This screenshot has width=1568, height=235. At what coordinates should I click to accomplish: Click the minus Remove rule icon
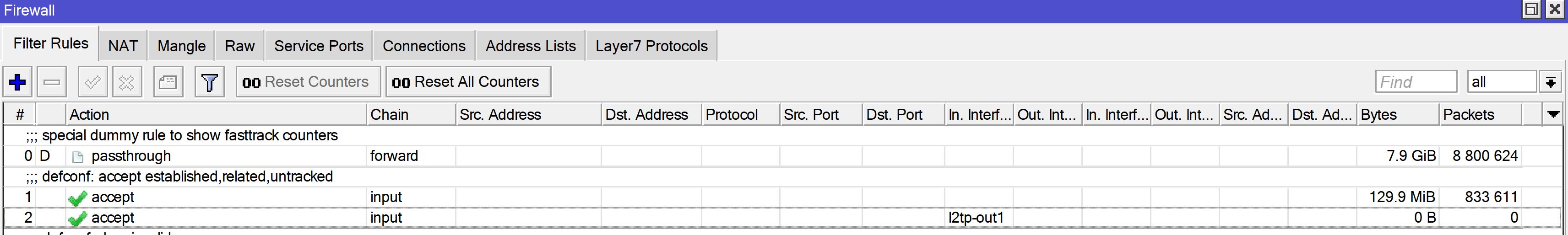pos(52,82)
